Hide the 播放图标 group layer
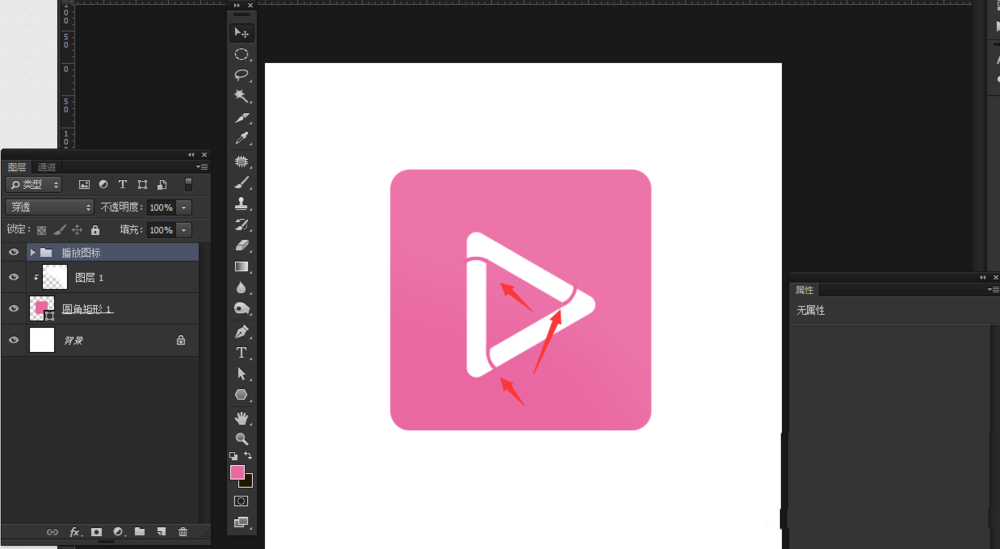Screen dimensions: 1000x549 [13, 253]
